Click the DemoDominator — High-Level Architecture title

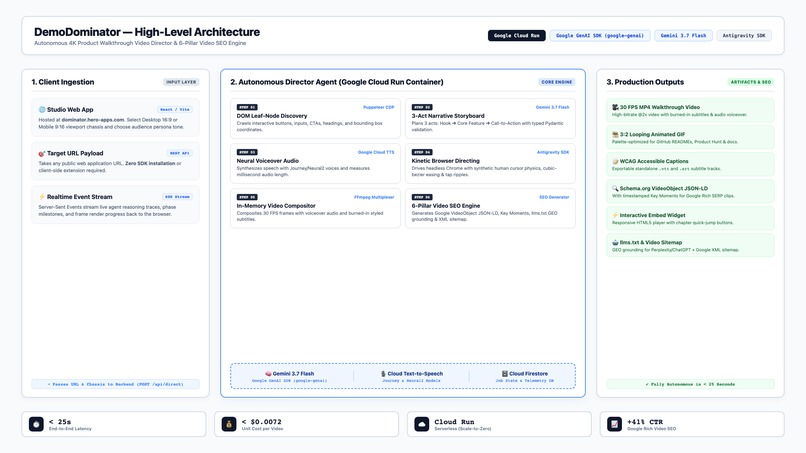point(147,32)
